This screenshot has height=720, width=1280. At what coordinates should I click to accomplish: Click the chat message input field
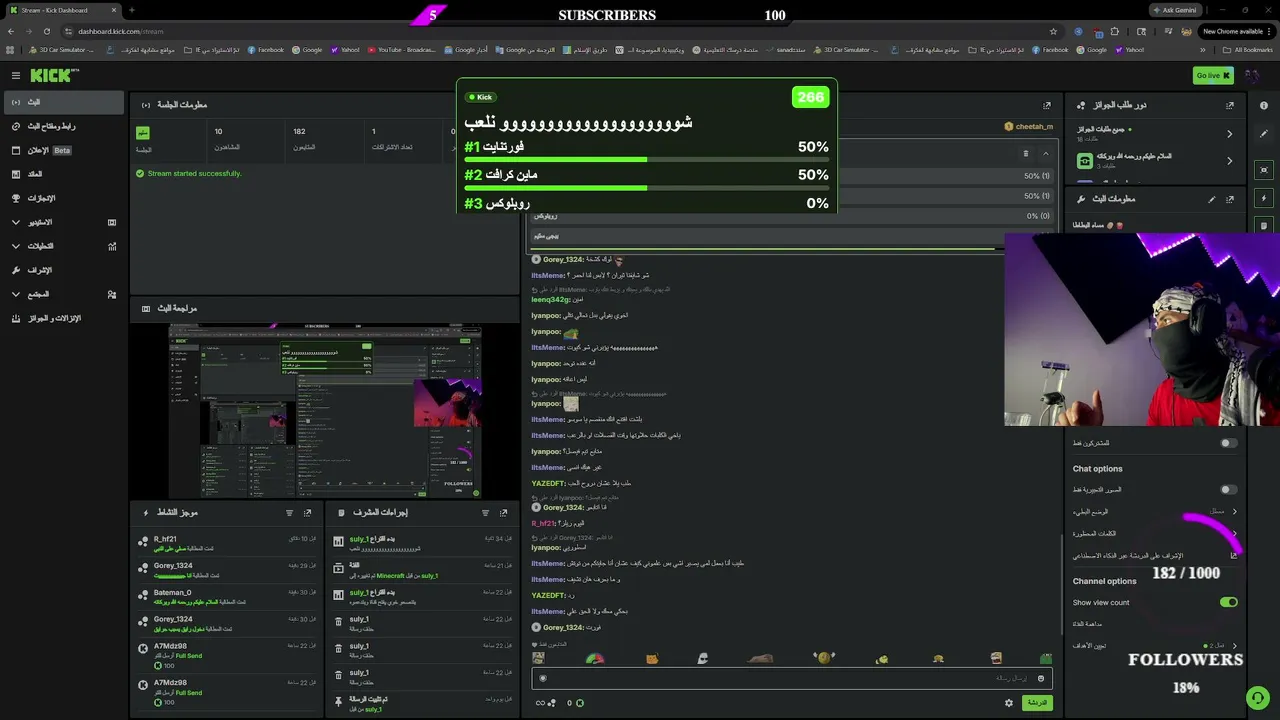792,678
